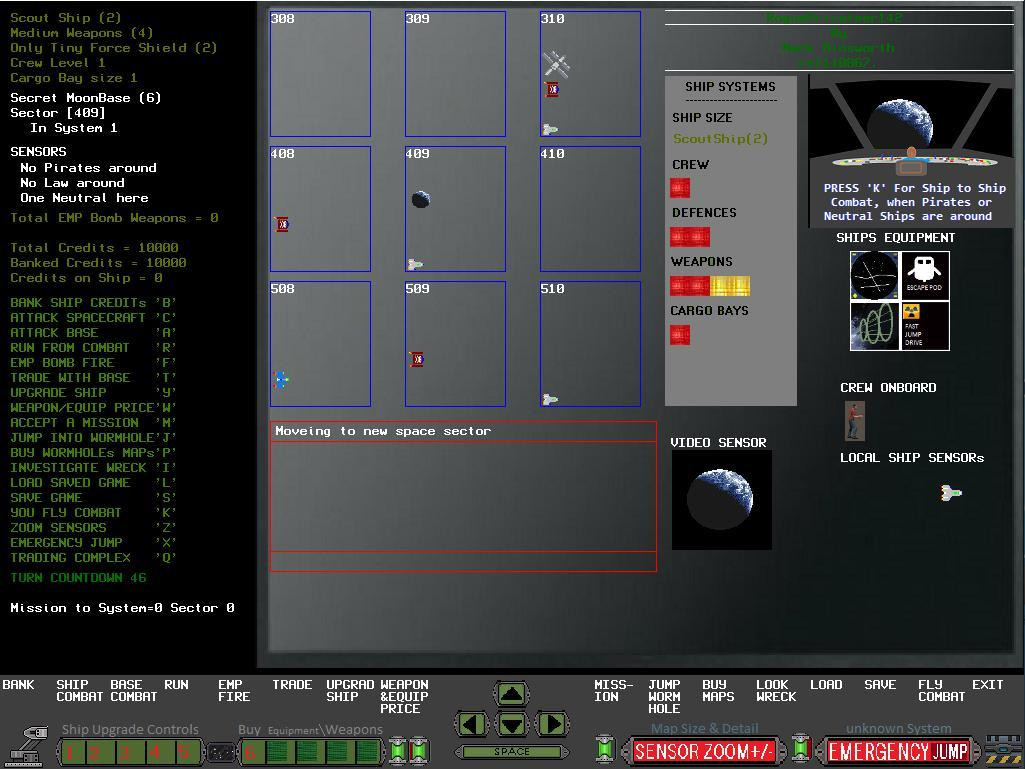Toggle the green light left of Sensor Zoom
Screen dimensions: 1025x769
(605, 749)
